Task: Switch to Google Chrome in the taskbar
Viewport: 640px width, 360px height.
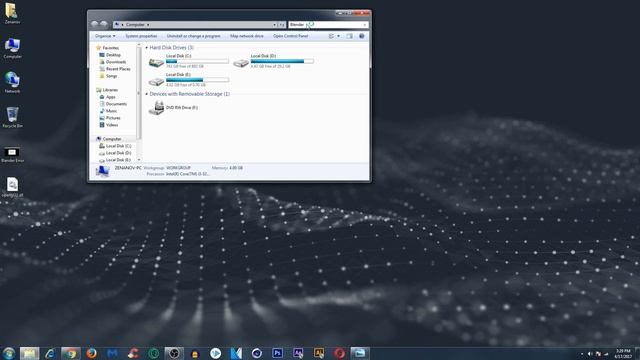Action: (x=71, y=353)
